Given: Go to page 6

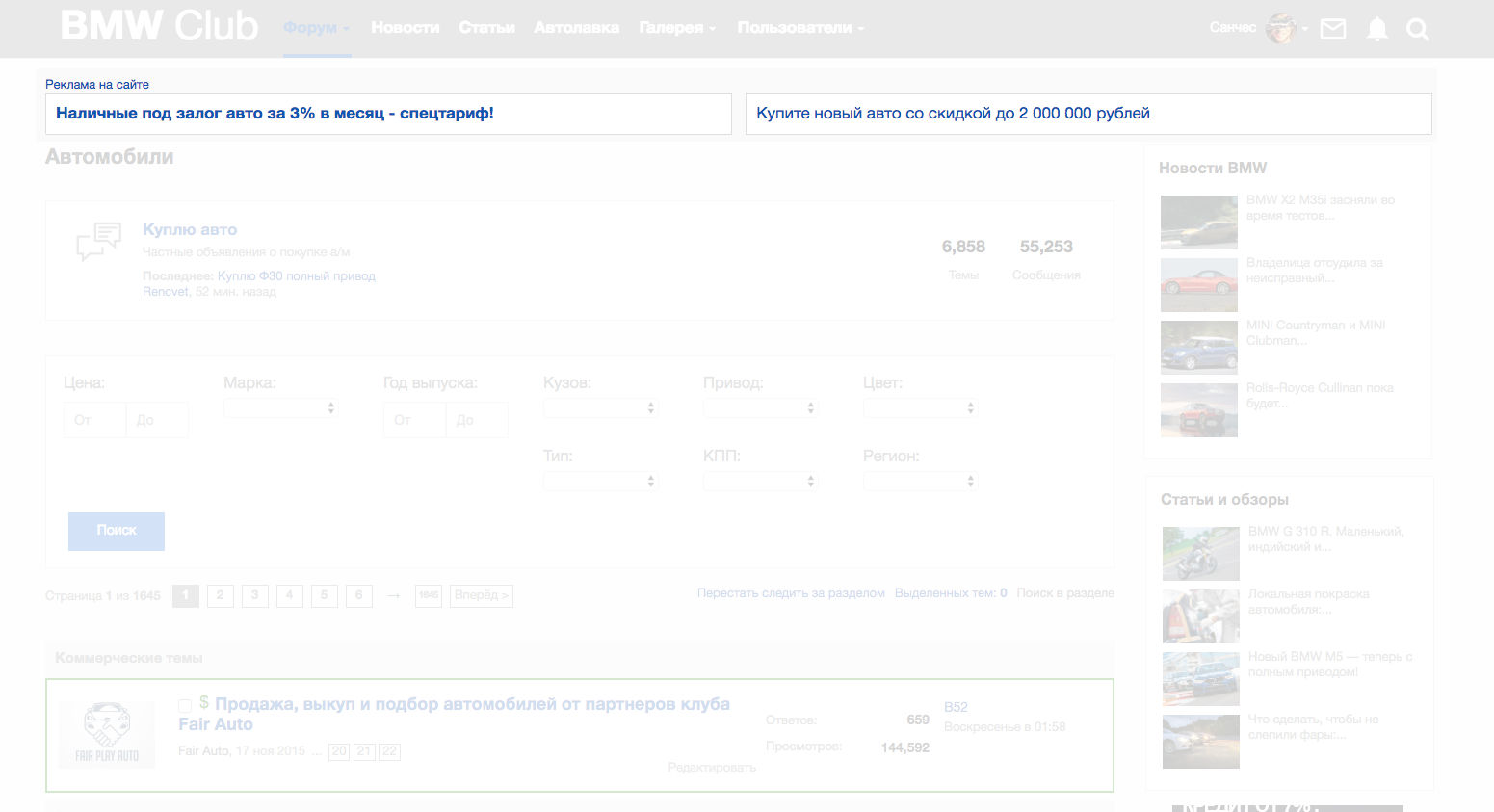Looking at the screenshot, I should point(359,595).
